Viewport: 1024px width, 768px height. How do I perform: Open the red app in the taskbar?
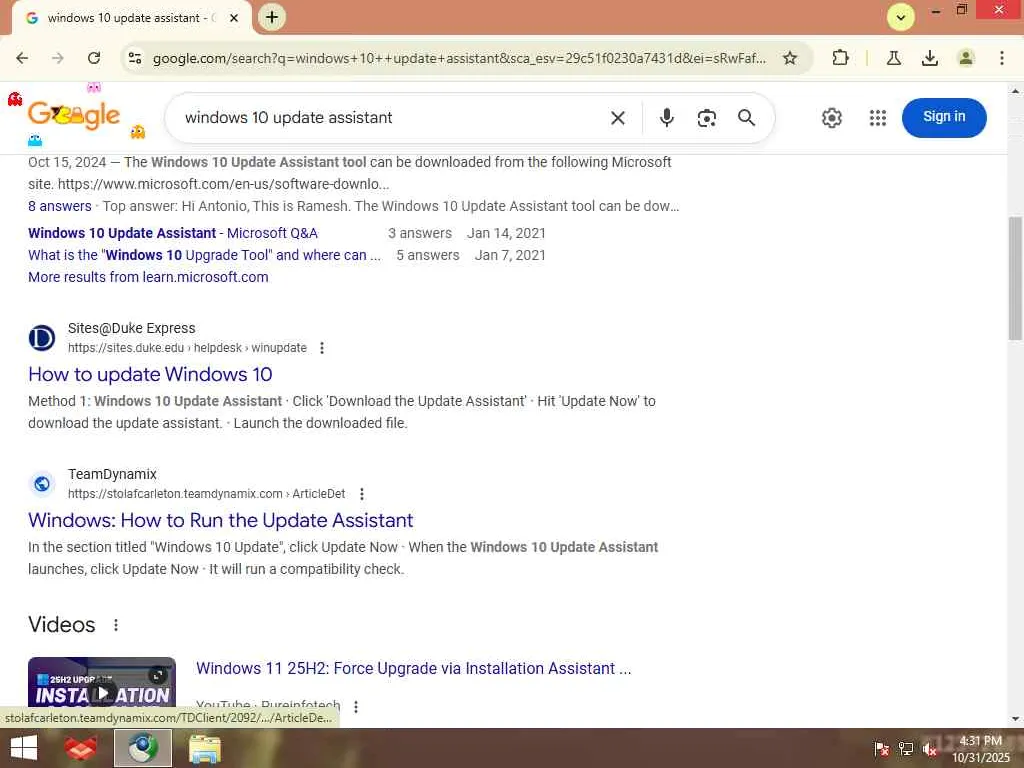81,748
